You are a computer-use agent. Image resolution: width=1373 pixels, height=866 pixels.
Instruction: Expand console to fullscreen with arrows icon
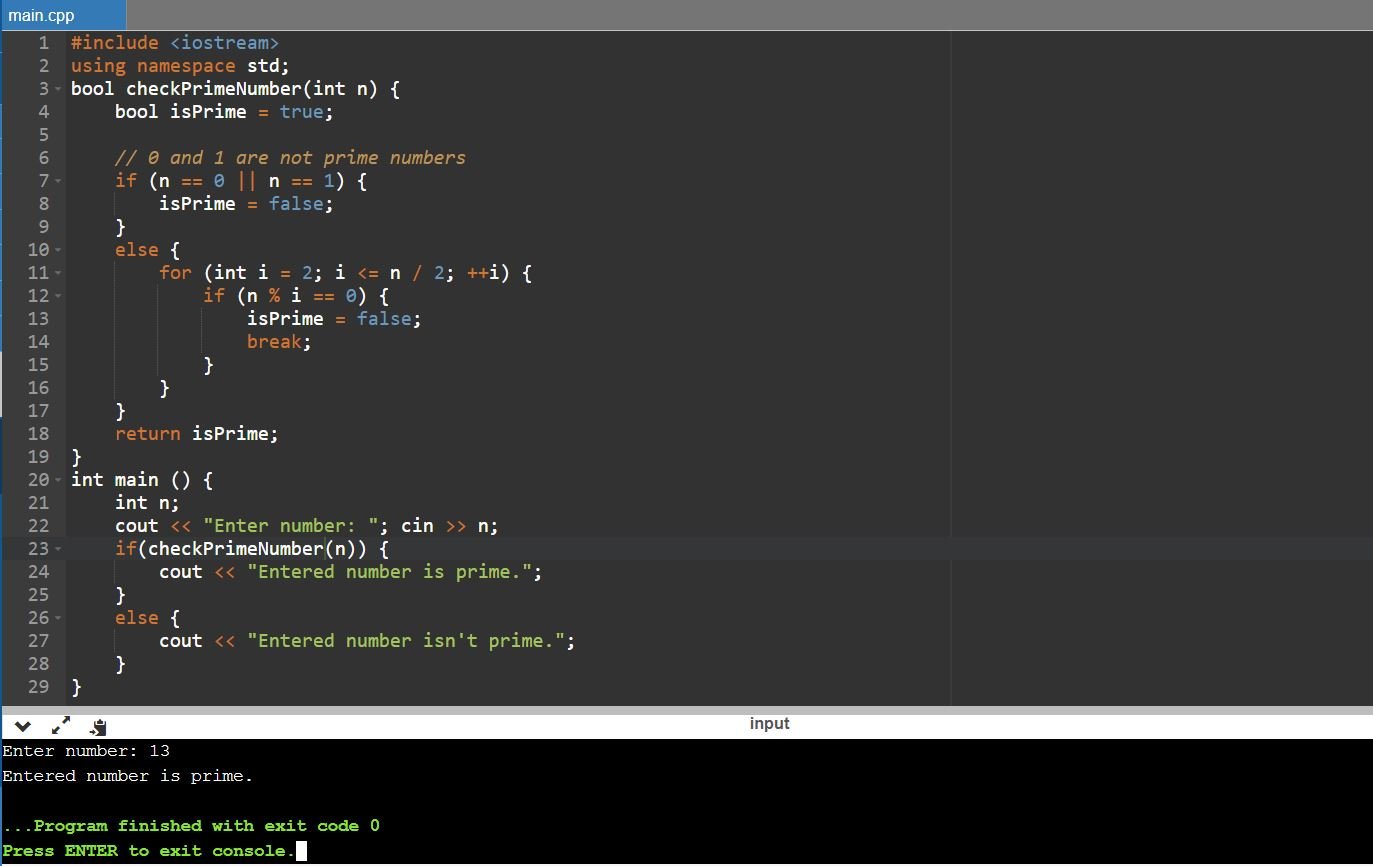(61, 726)
